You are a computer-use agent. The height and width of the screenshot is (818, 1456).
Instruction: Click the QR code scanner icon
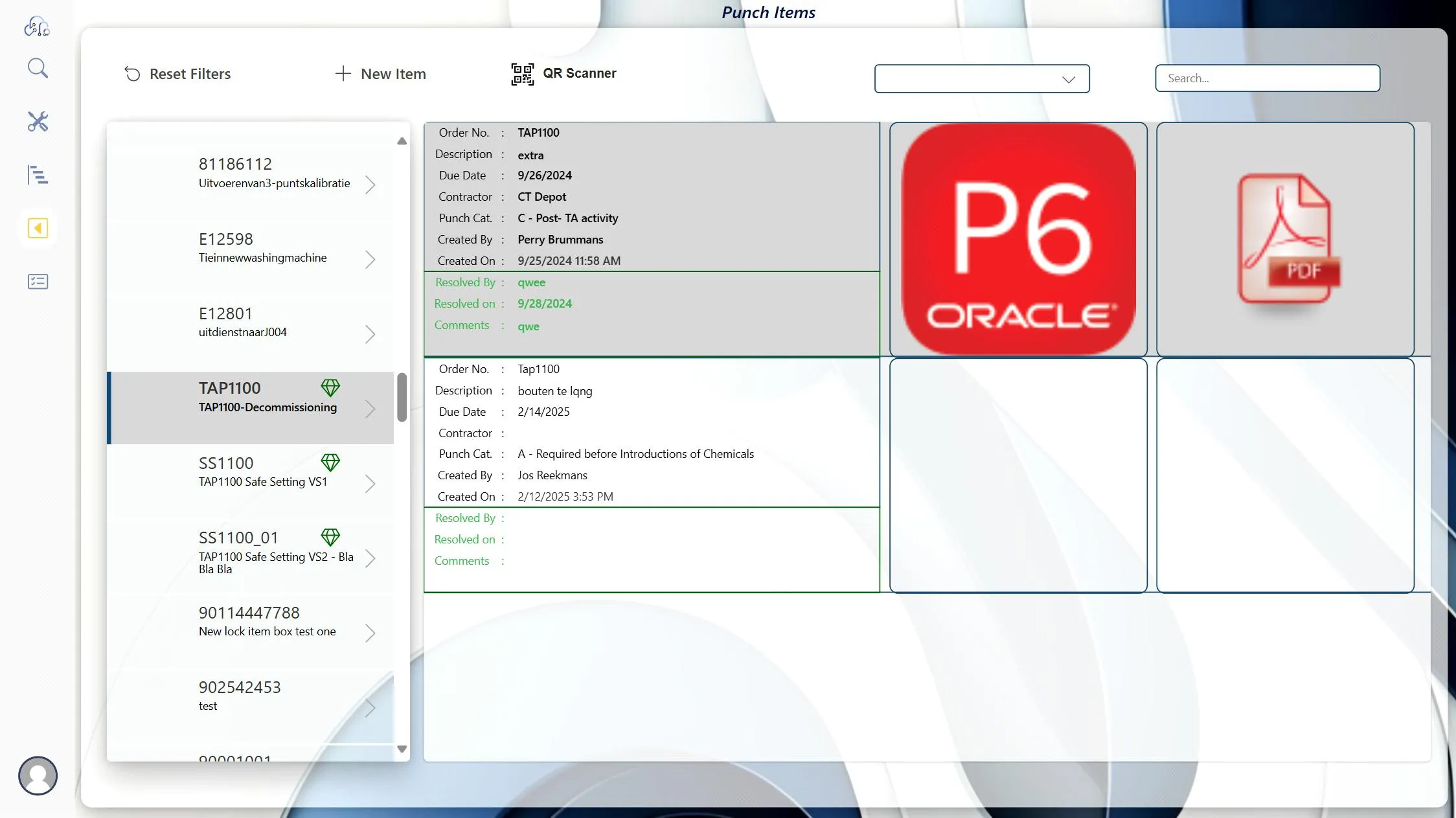[x=522, y=74]
